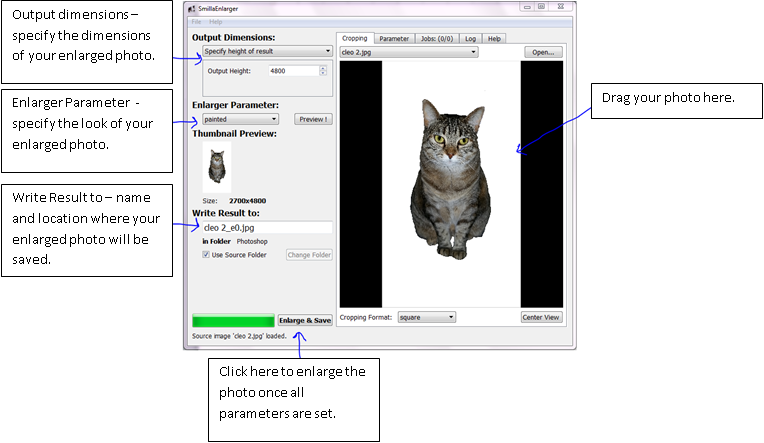Open the Help menu in menu bar
Screen dimensions: 764x443
pyautogui.click(x=216, y=22)
